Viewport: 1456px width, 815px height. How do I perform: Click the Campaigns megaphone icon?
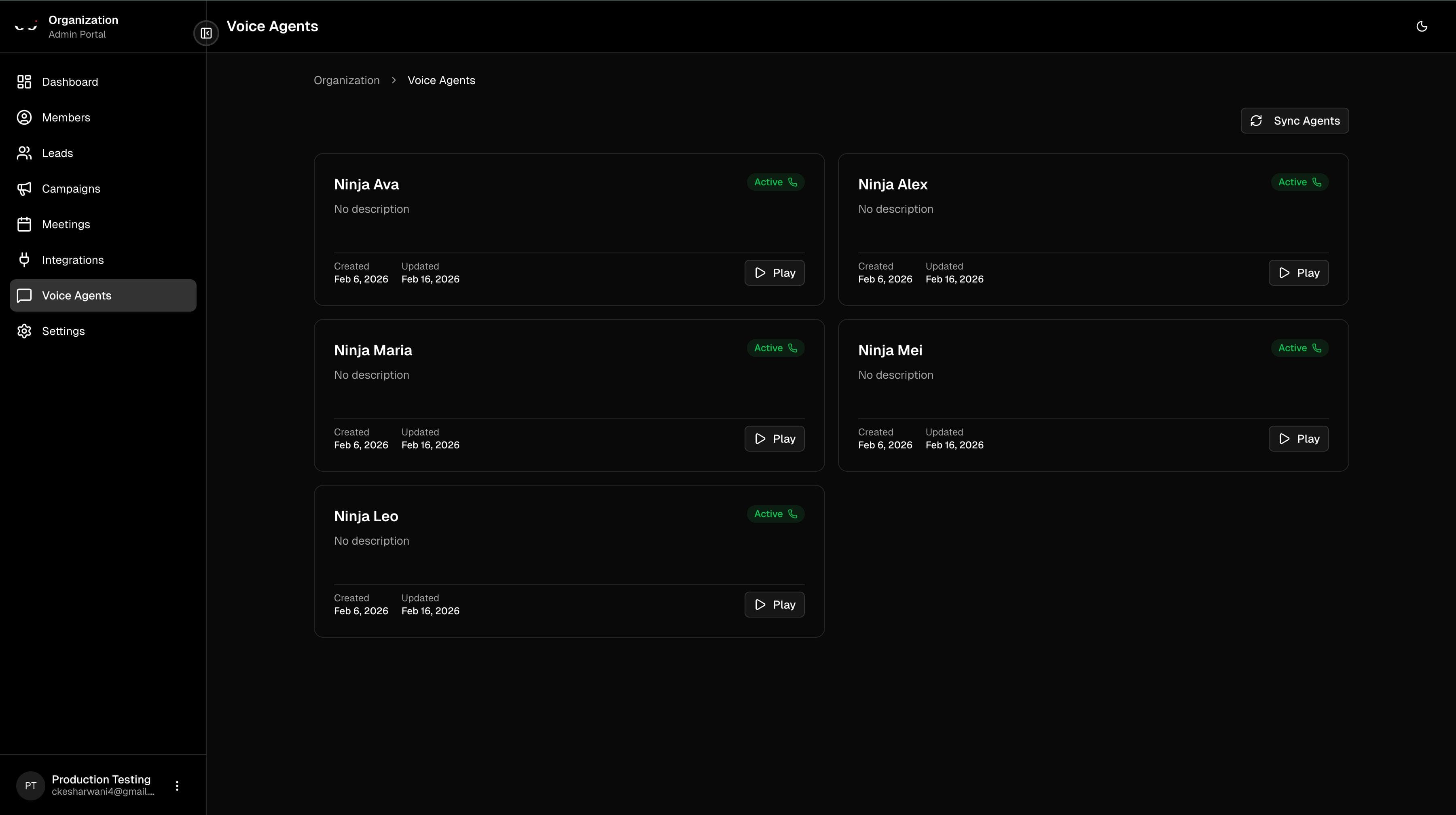(24, 188)
